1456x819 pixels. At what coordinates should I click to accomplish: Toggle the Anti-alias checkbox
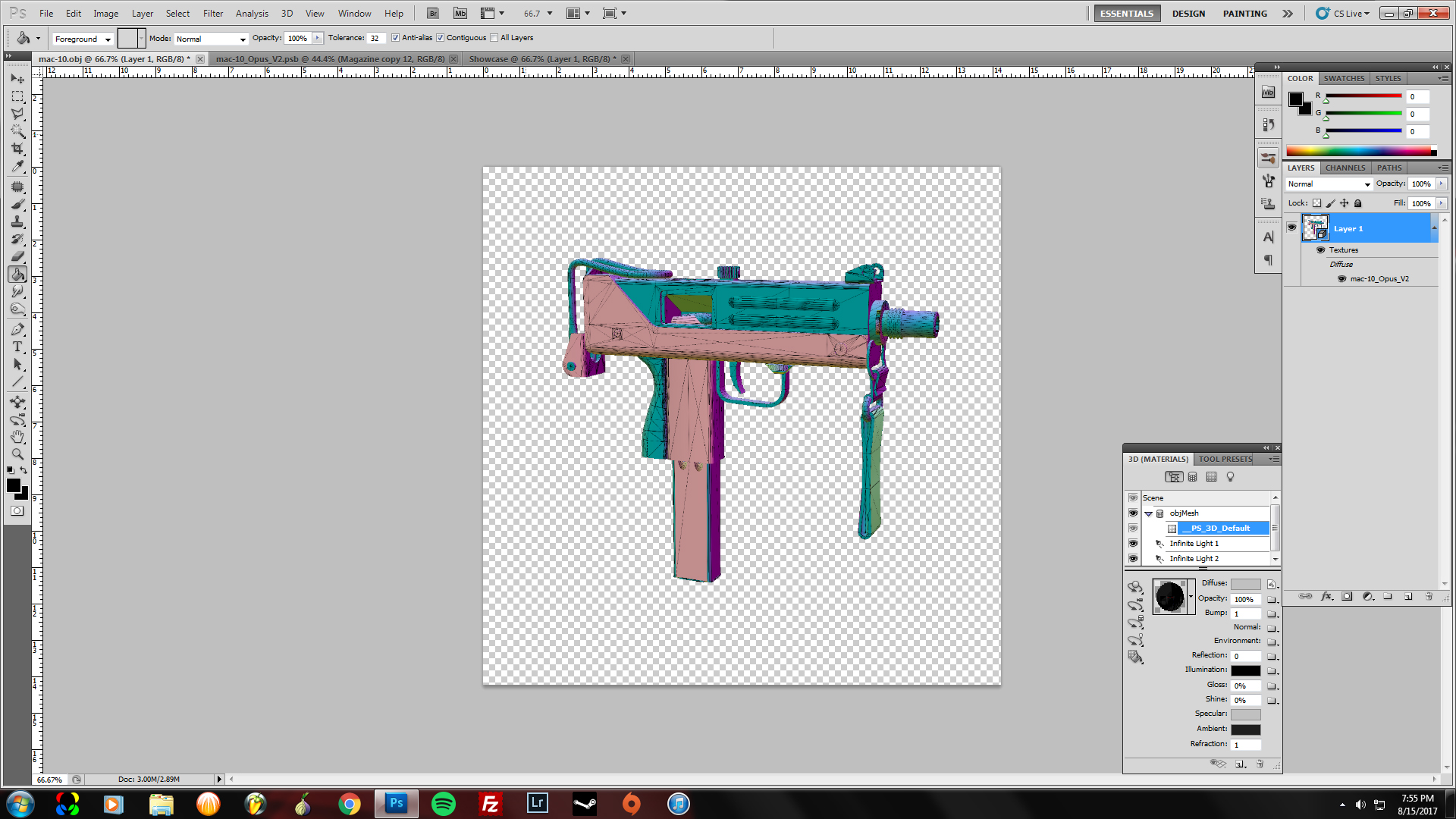pyautogui.click(x=395, y=38)
